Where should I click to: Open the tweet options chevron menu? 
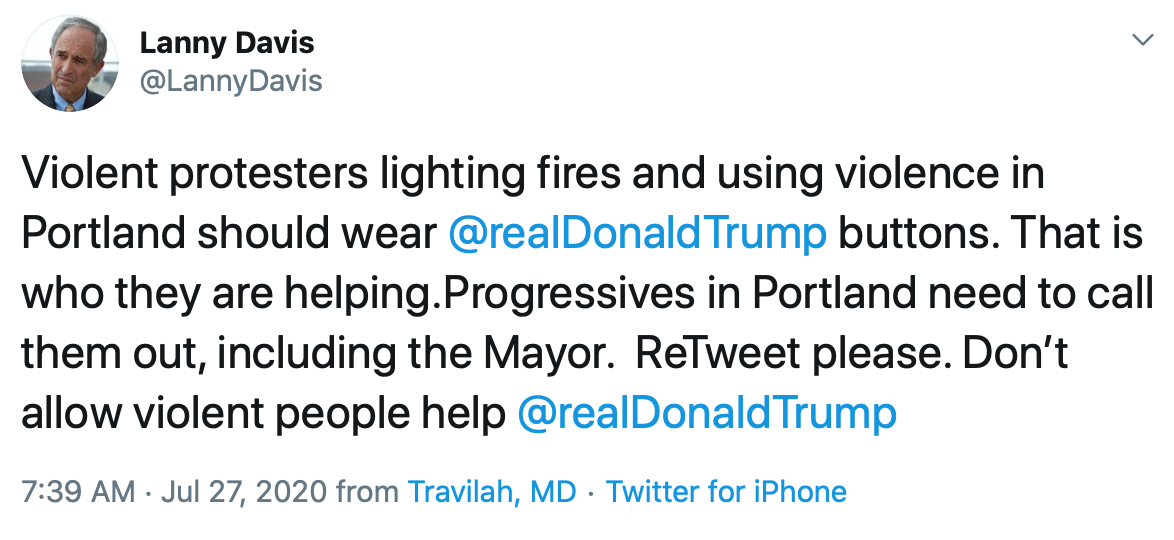click(1141, 40)
